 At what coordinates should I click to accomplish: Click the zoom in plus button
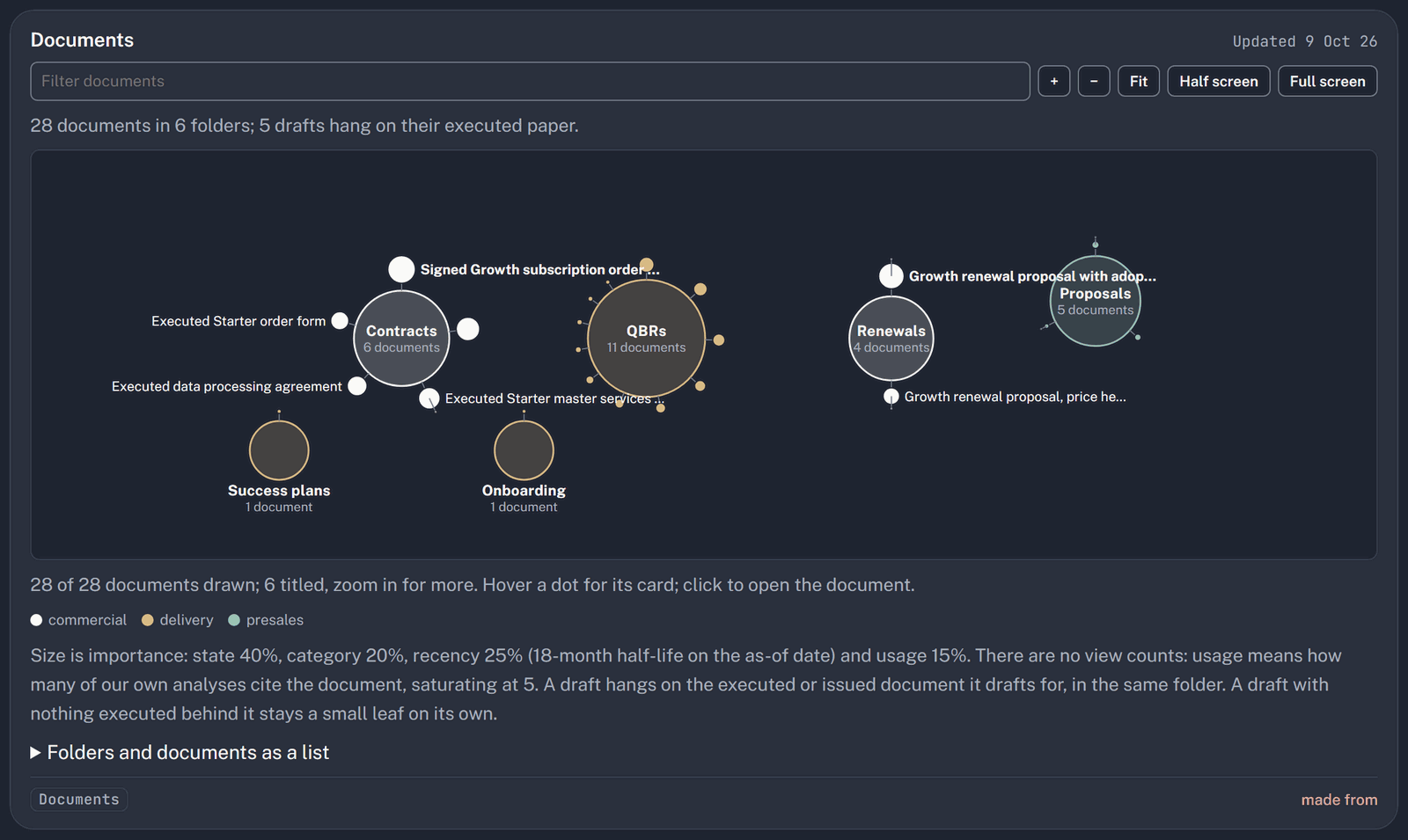(1053, 81)
